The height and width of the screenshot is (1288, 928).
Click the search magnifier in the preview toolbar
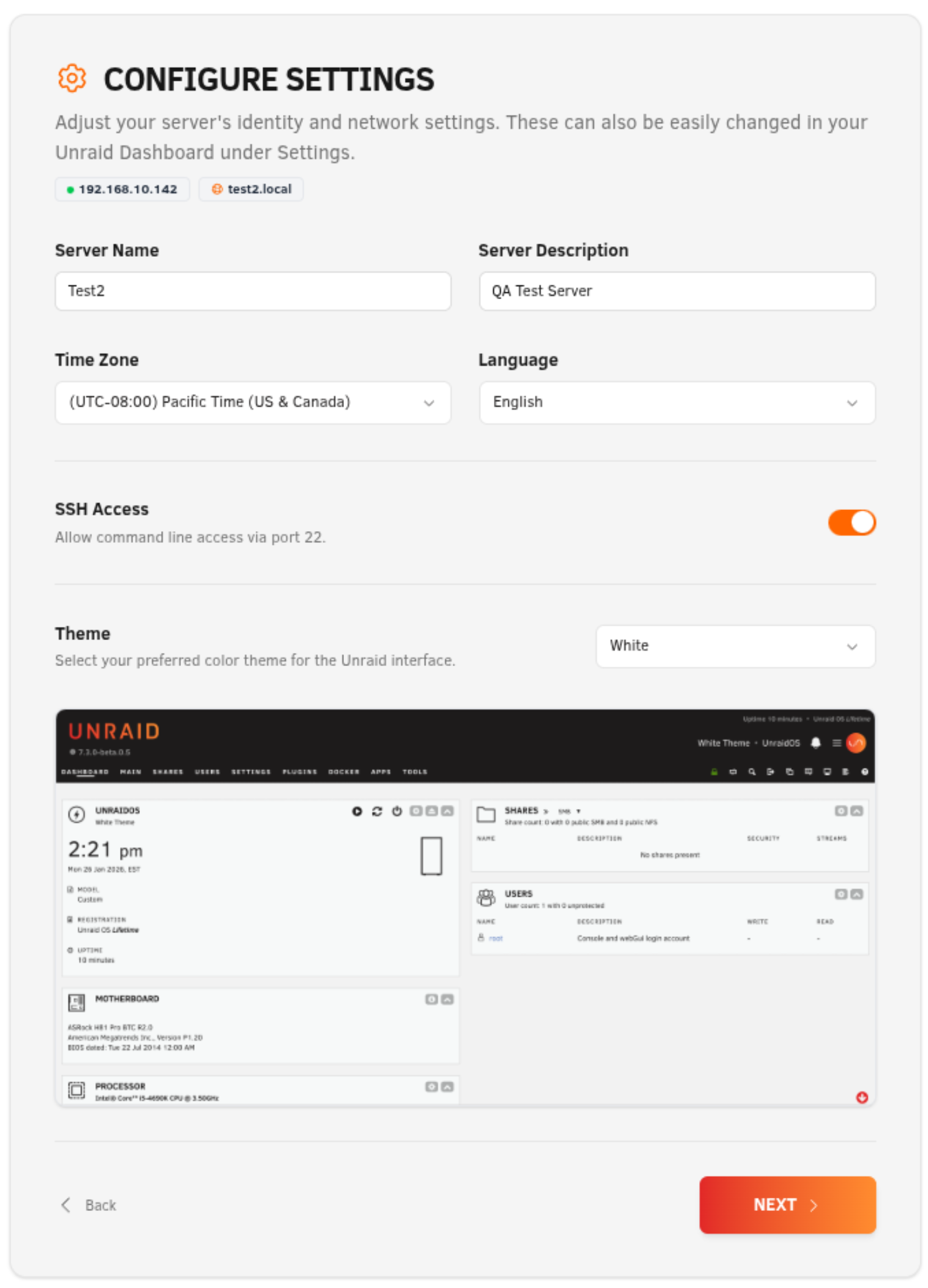[752, 772]
